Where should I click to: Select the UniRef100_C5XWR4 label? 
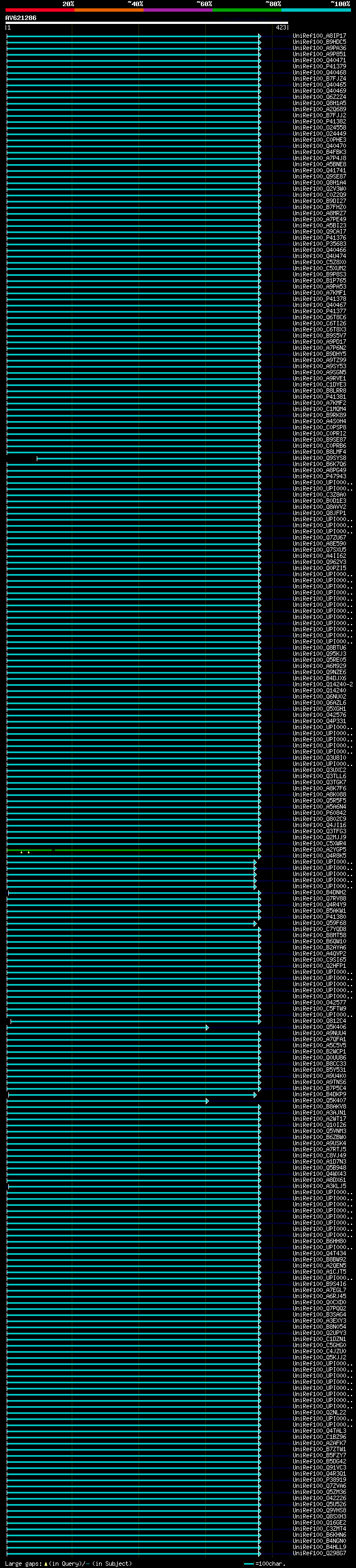319,844
